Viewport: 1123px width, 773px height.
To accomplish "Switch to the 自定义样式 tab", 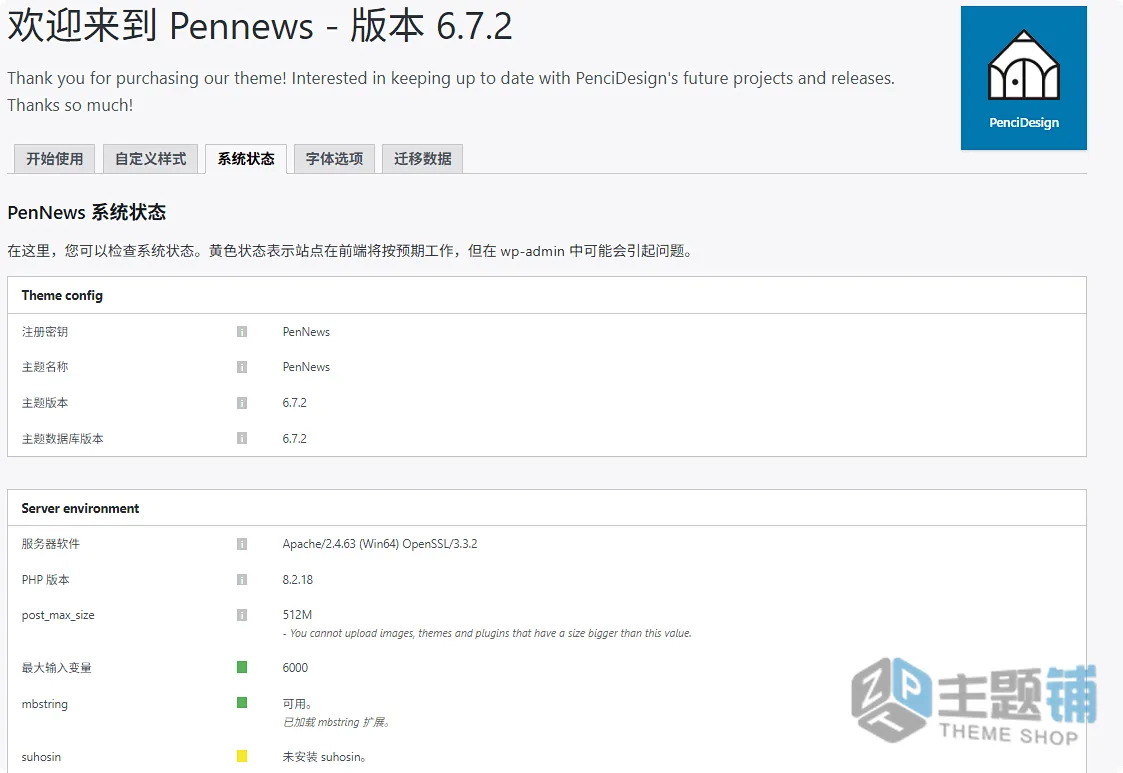I will 150,158.
